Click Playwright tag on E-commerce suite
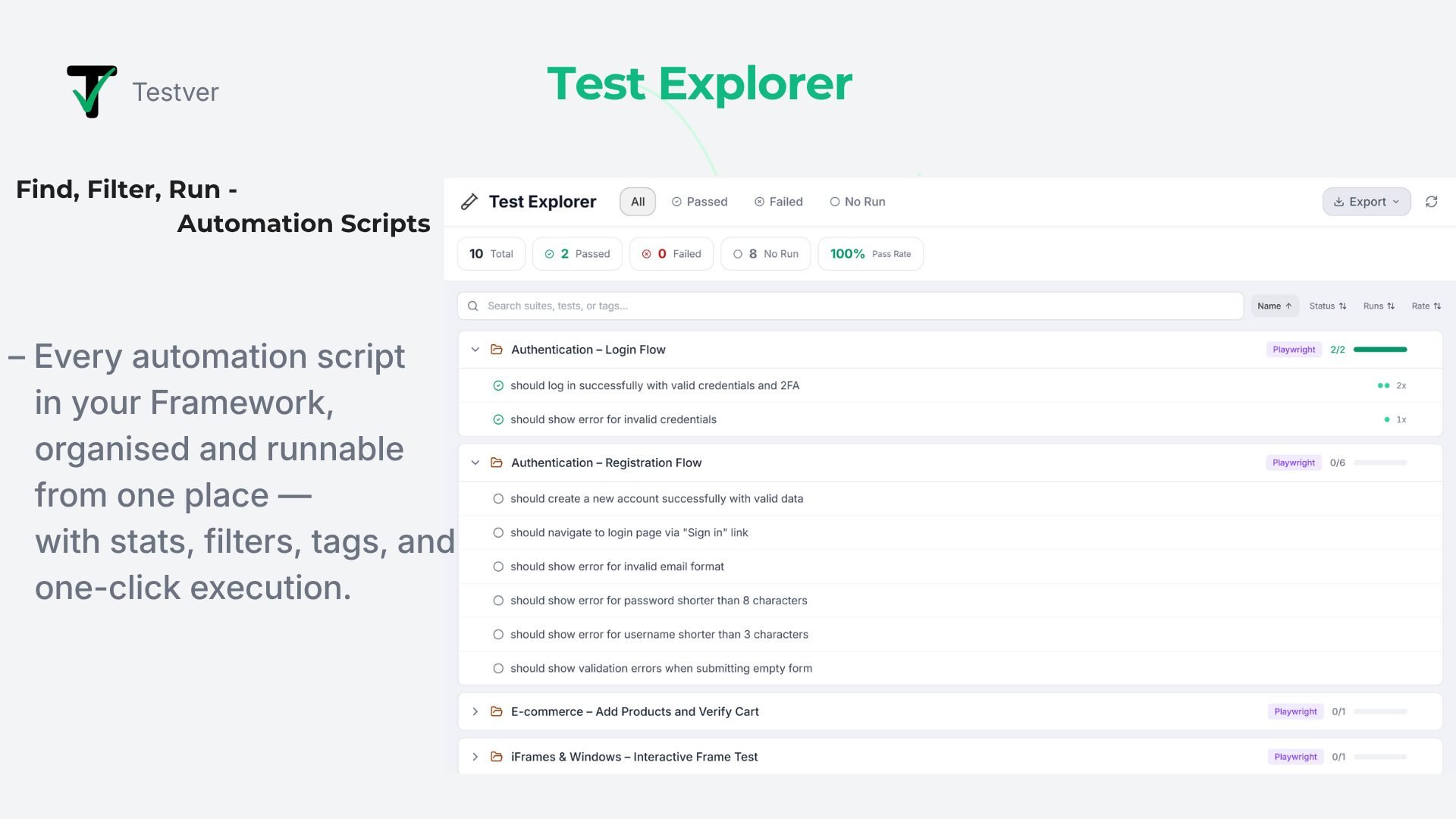Image resolution: width=1456 pixels, height=819 pixels. (x=1295, y=711)
